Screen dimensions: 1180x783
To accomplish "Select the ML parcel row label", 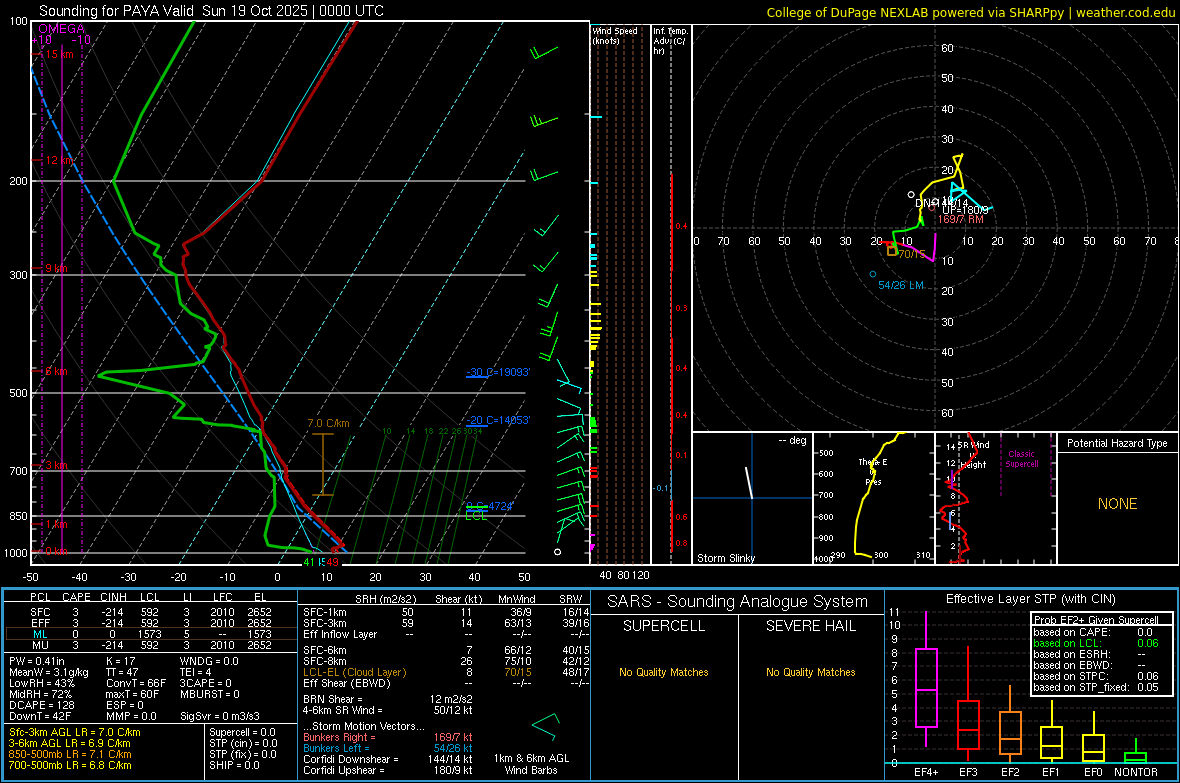I will coord(40,634).
